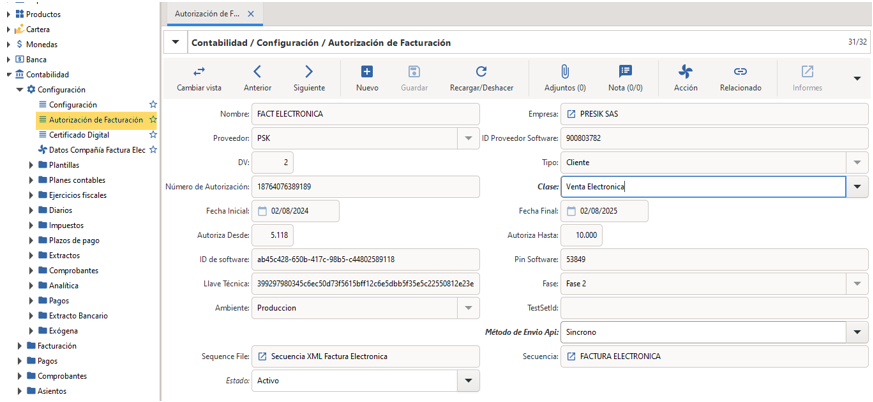Open the Fase dropdown arrow

pyautogui.click(x=857, y=283)
